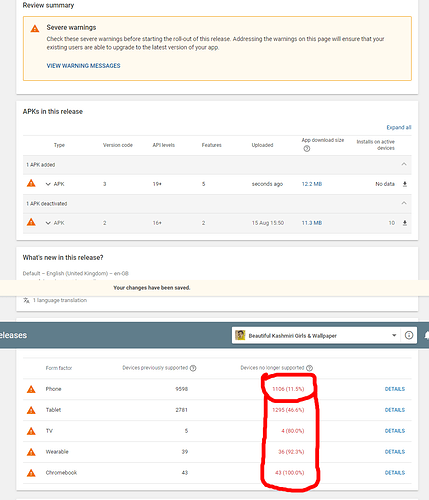This screenshot has width=429, height=500.
Task: Open Details for Tablet
Action: tap(395, 410)
